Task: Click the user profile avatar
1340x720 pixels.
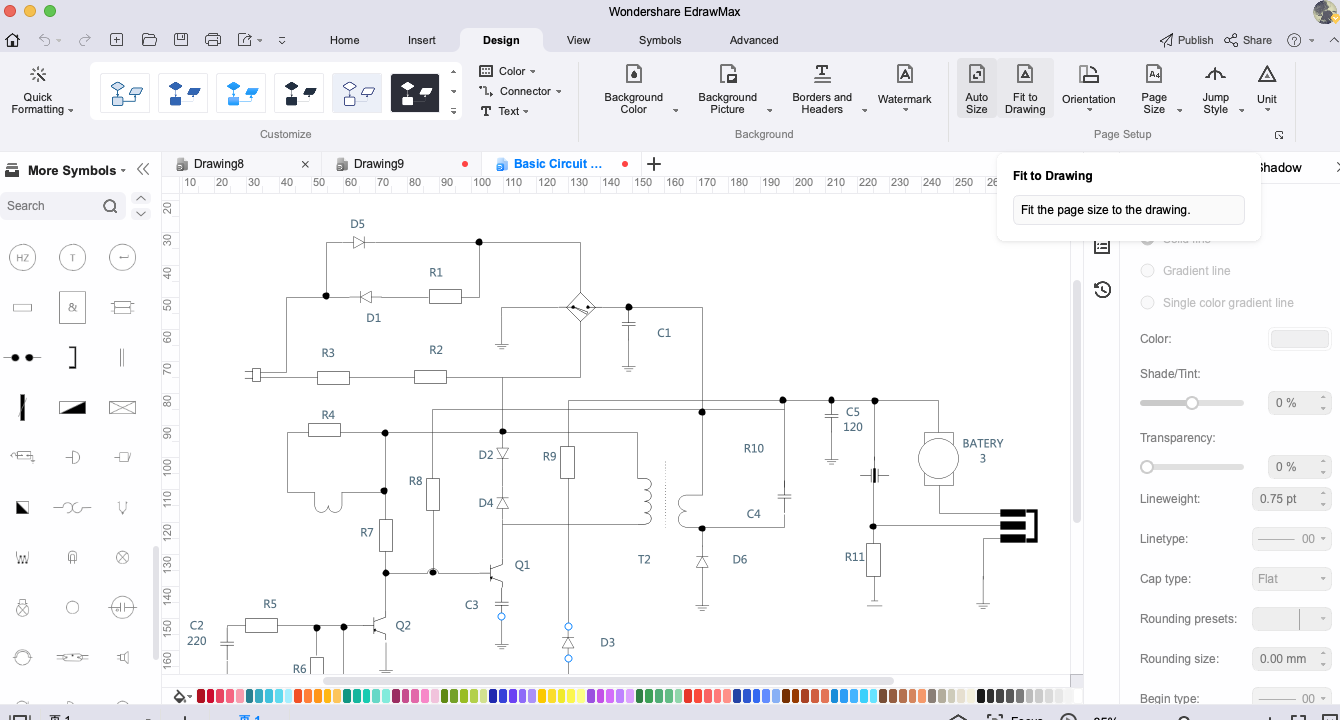Action: click(x=1325, y=12)
